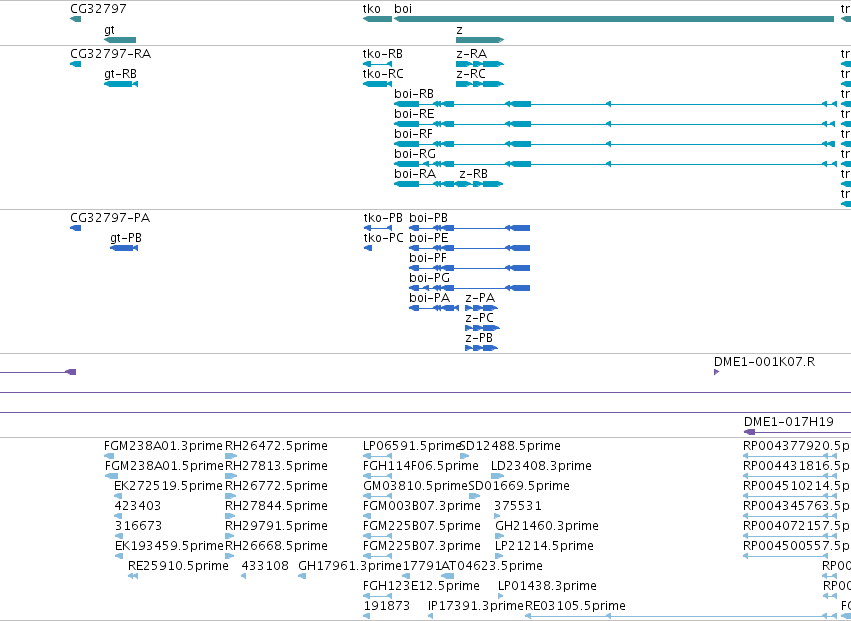Open the SD12488.5prime EST label
Image resolution: width=851 pixels, height=621 pixels.
click(510, 446)
